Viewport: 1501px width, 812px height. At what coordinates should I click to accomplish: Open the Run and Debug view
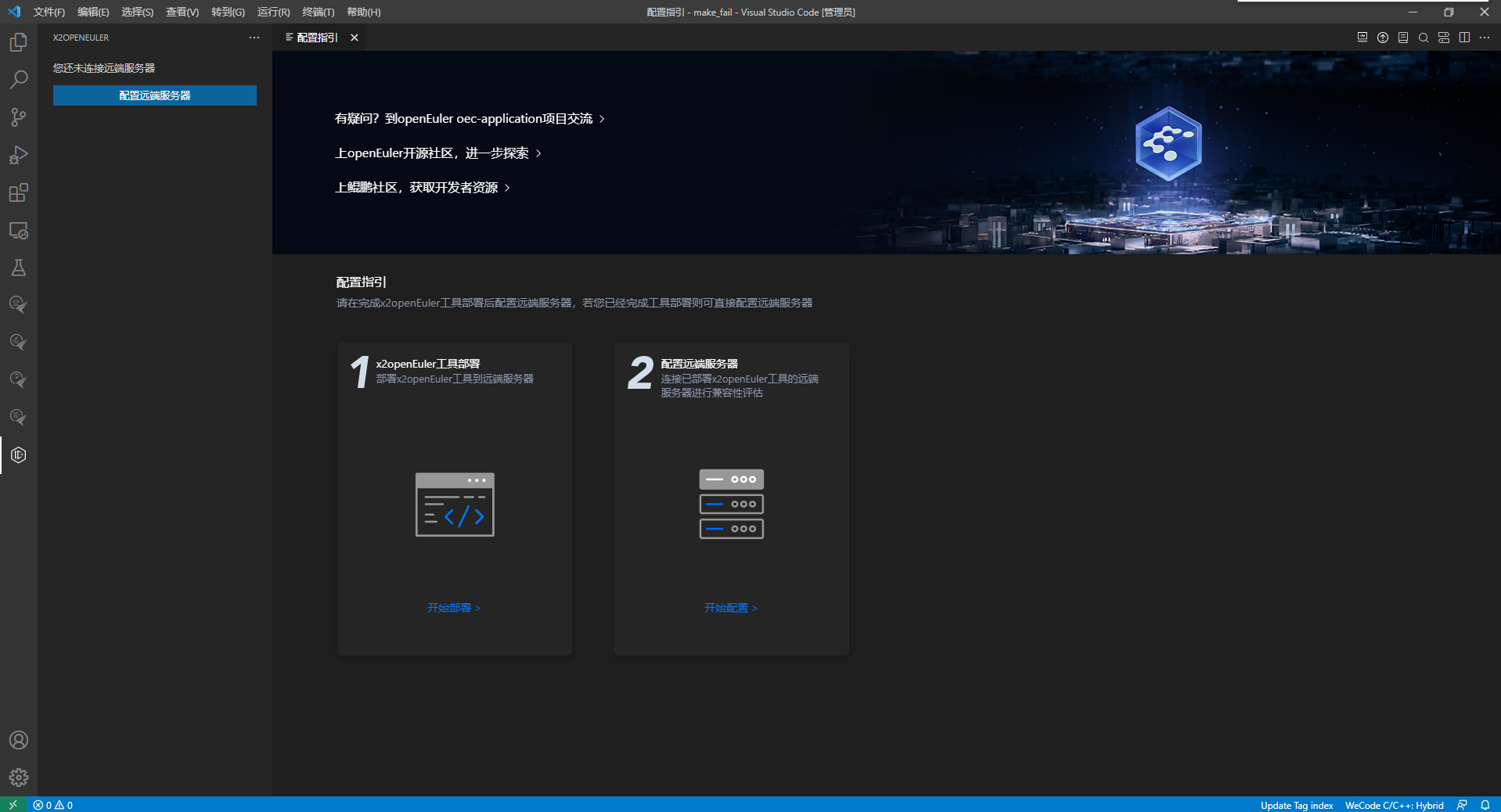point(19,155)
